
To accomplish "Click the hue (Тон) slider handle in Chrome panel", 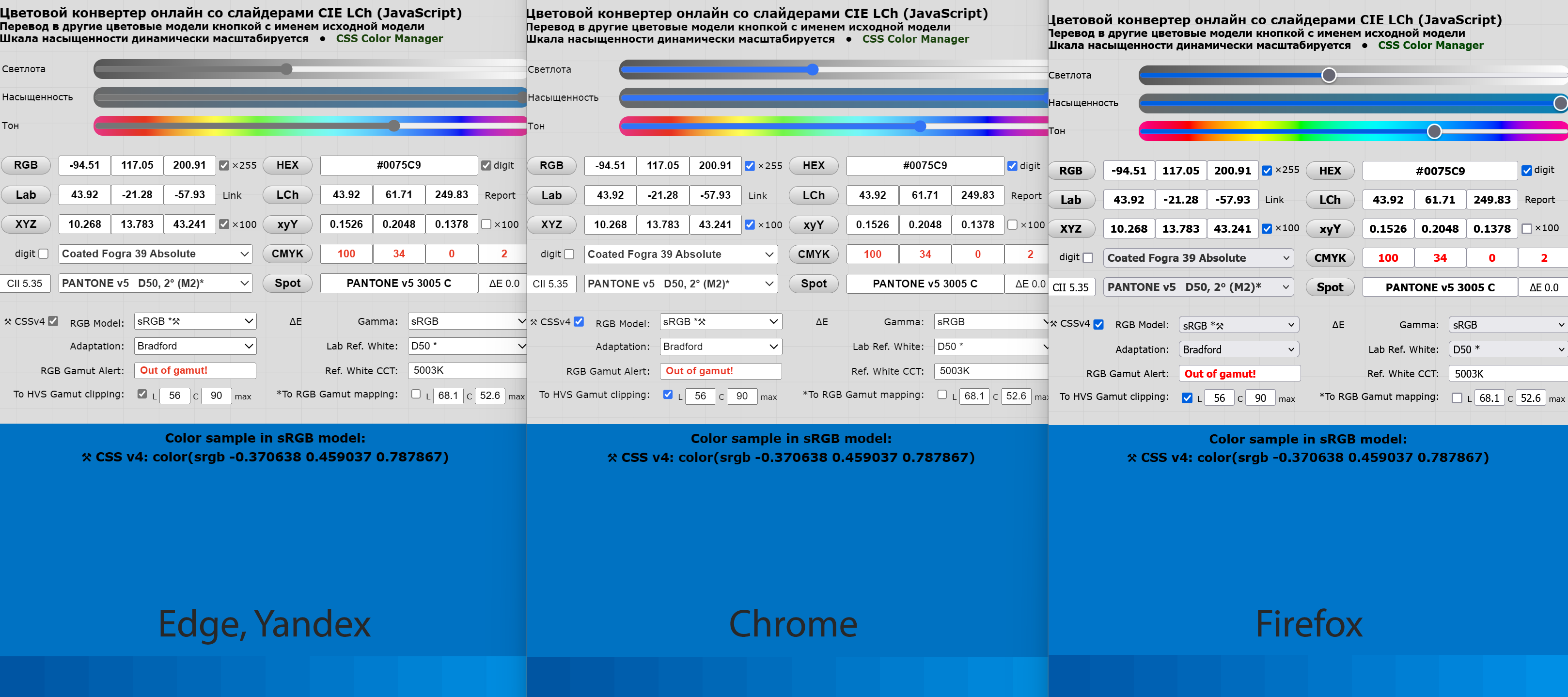I will [920, 126].
